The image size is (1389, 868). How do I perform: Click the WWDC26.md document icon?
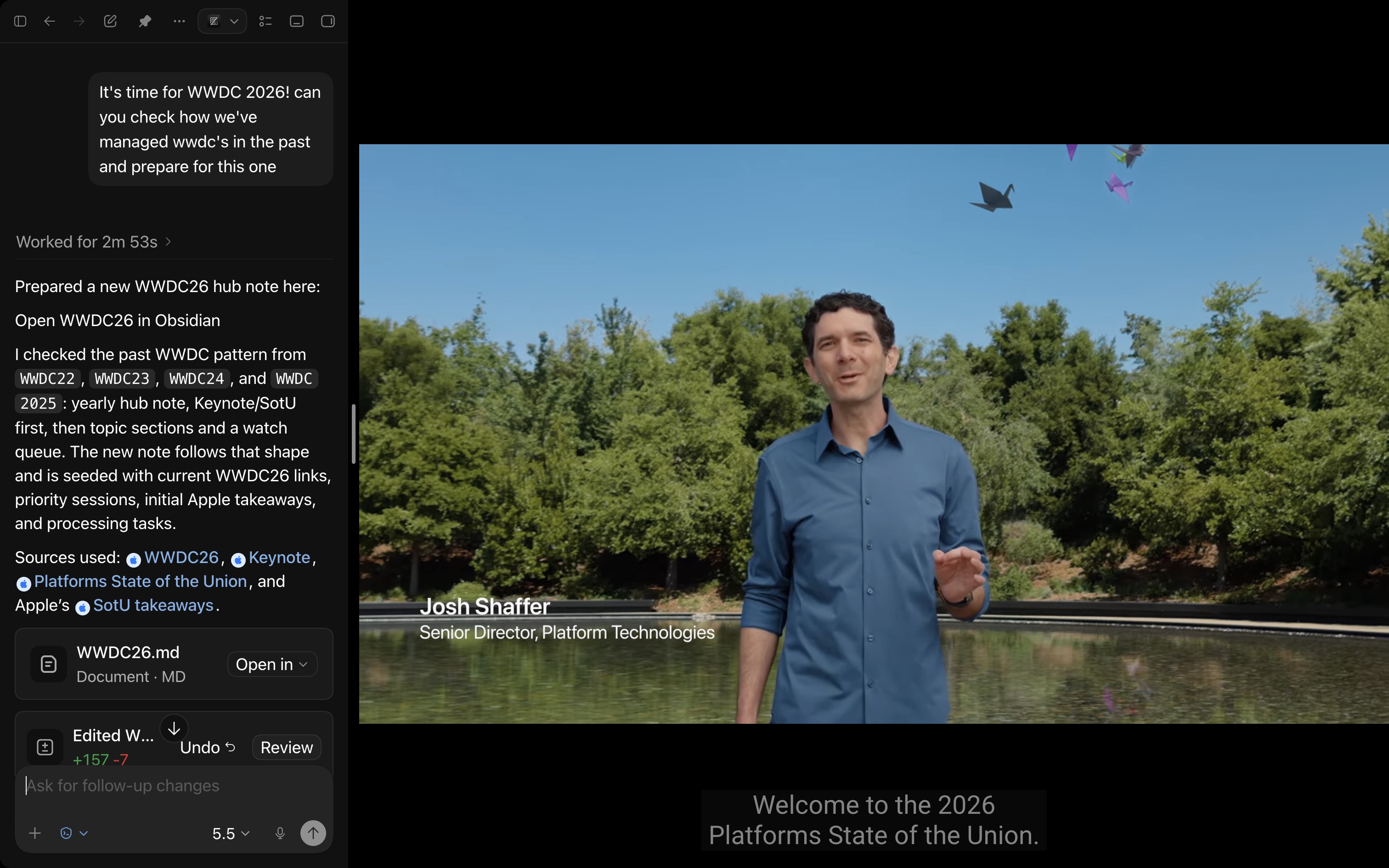(49, 664)
